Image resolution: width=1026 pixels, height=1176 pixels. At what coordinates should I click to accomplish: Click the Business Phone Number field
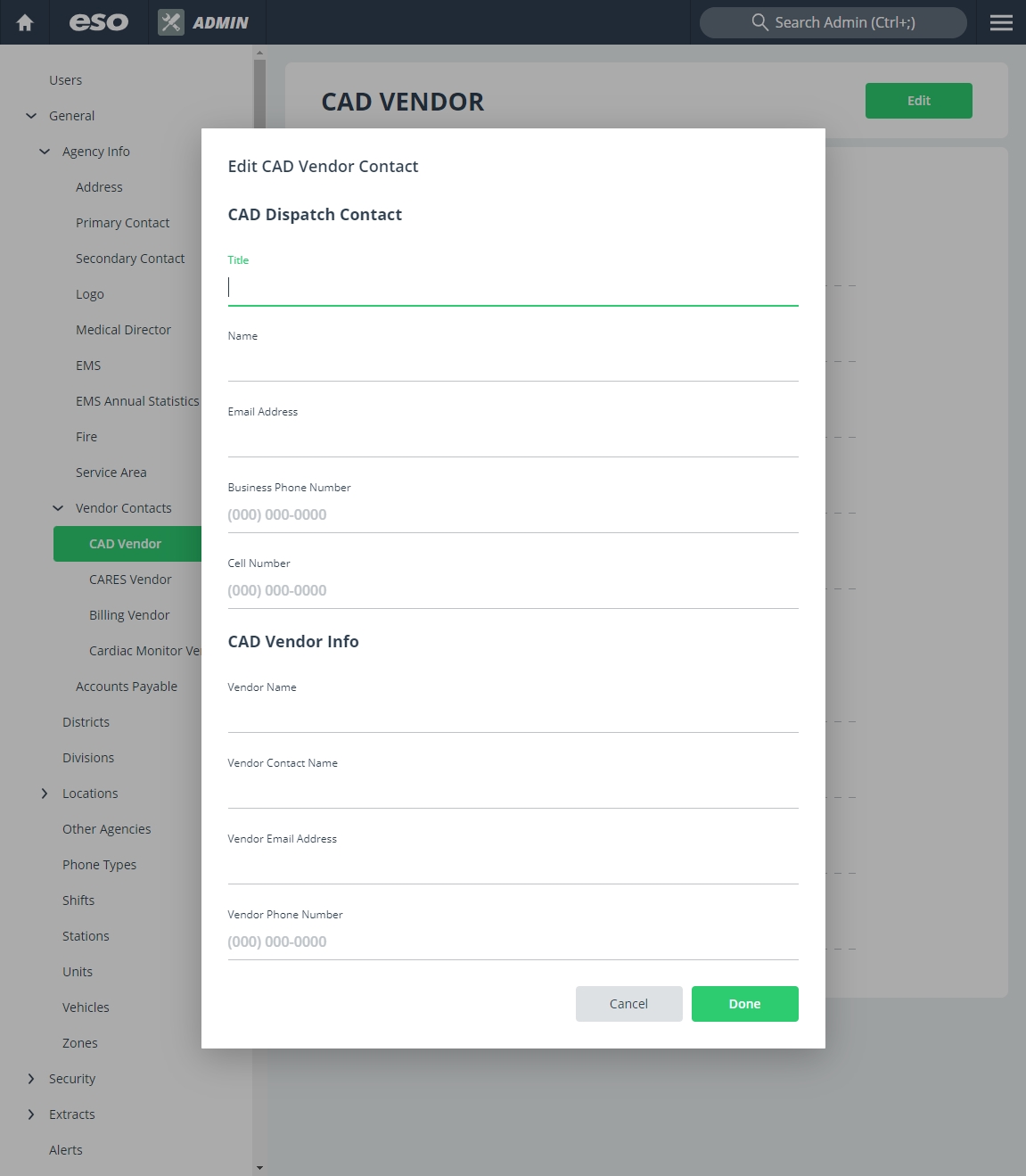pos(513,515)
